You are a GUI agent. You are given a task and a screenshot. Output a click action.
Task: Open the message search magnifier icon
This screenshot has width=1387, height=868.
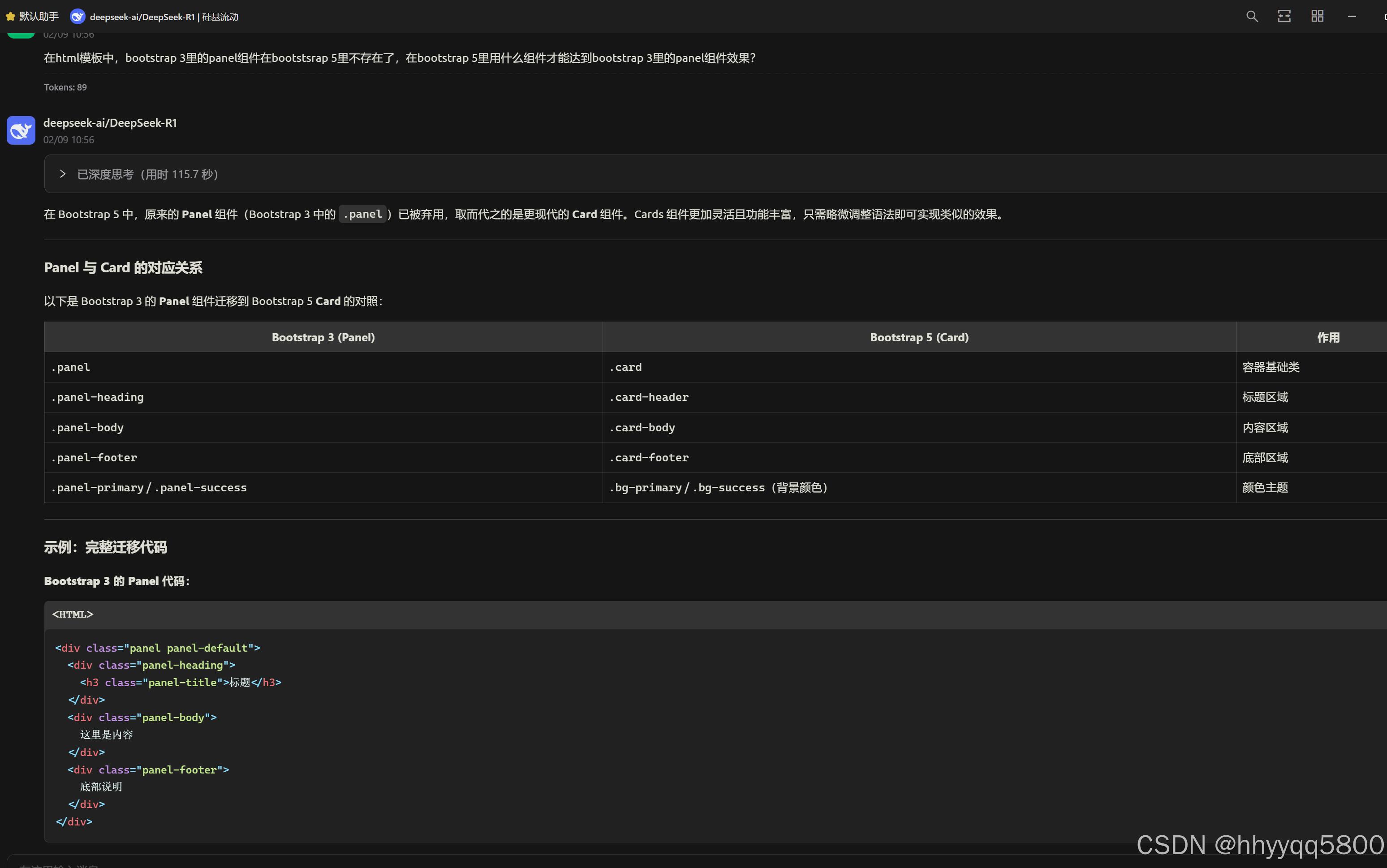pos(1252,17)
